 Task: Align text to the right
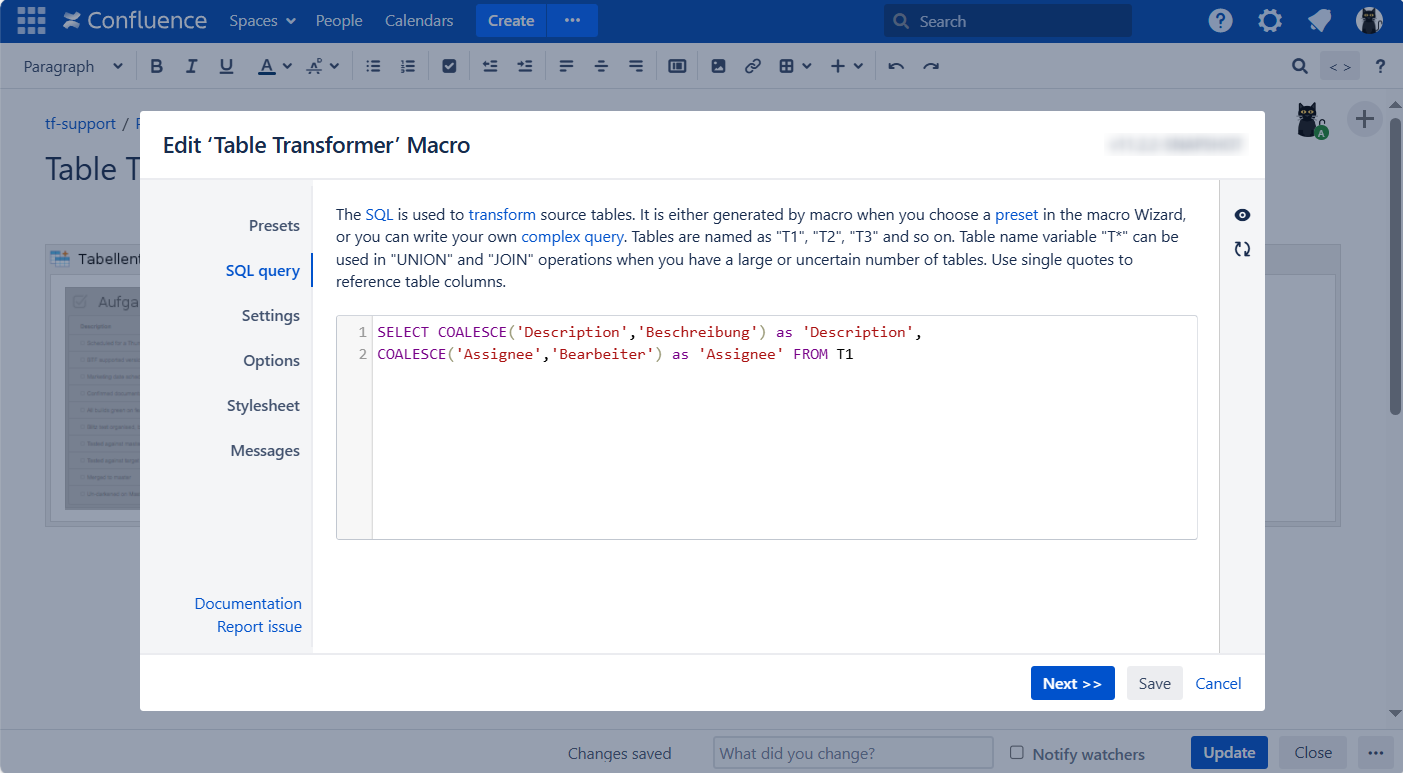[636, 66]
